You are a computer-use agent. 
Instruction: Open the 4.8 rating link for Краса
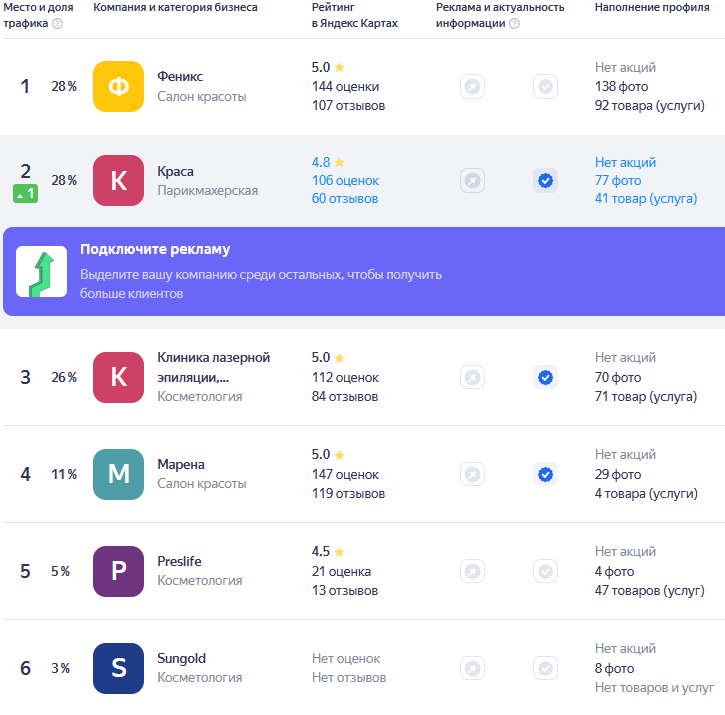pos(321,162)
